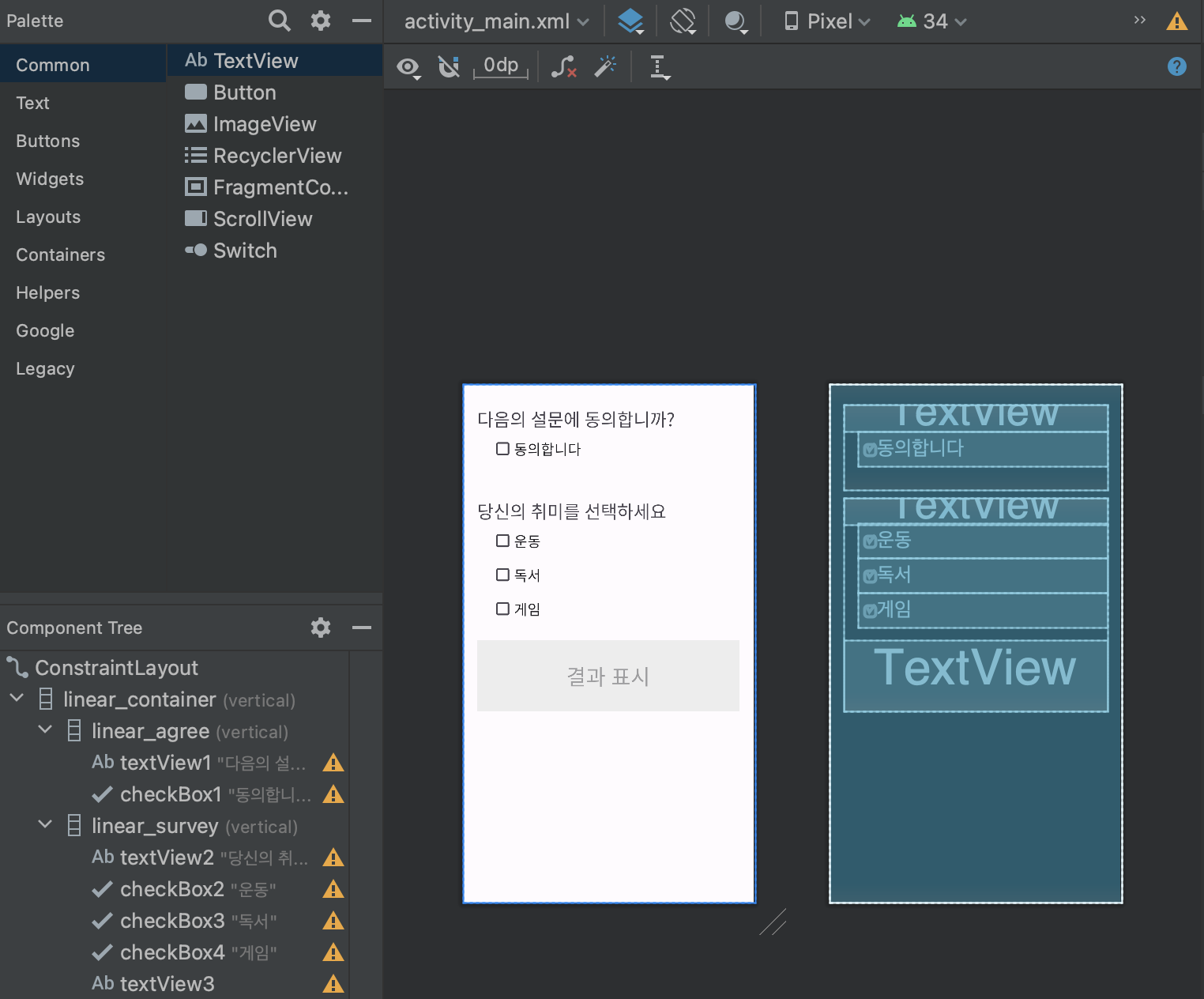Open Palette settings gear menu
Screen dimensions: 1204x999
(x=320, y=21)
